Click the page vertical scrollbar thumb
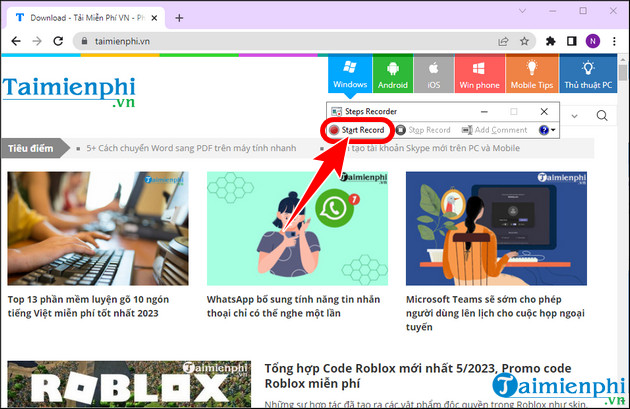Image resolution: width=630 pixels, height=409 pixels. point(623,73)
